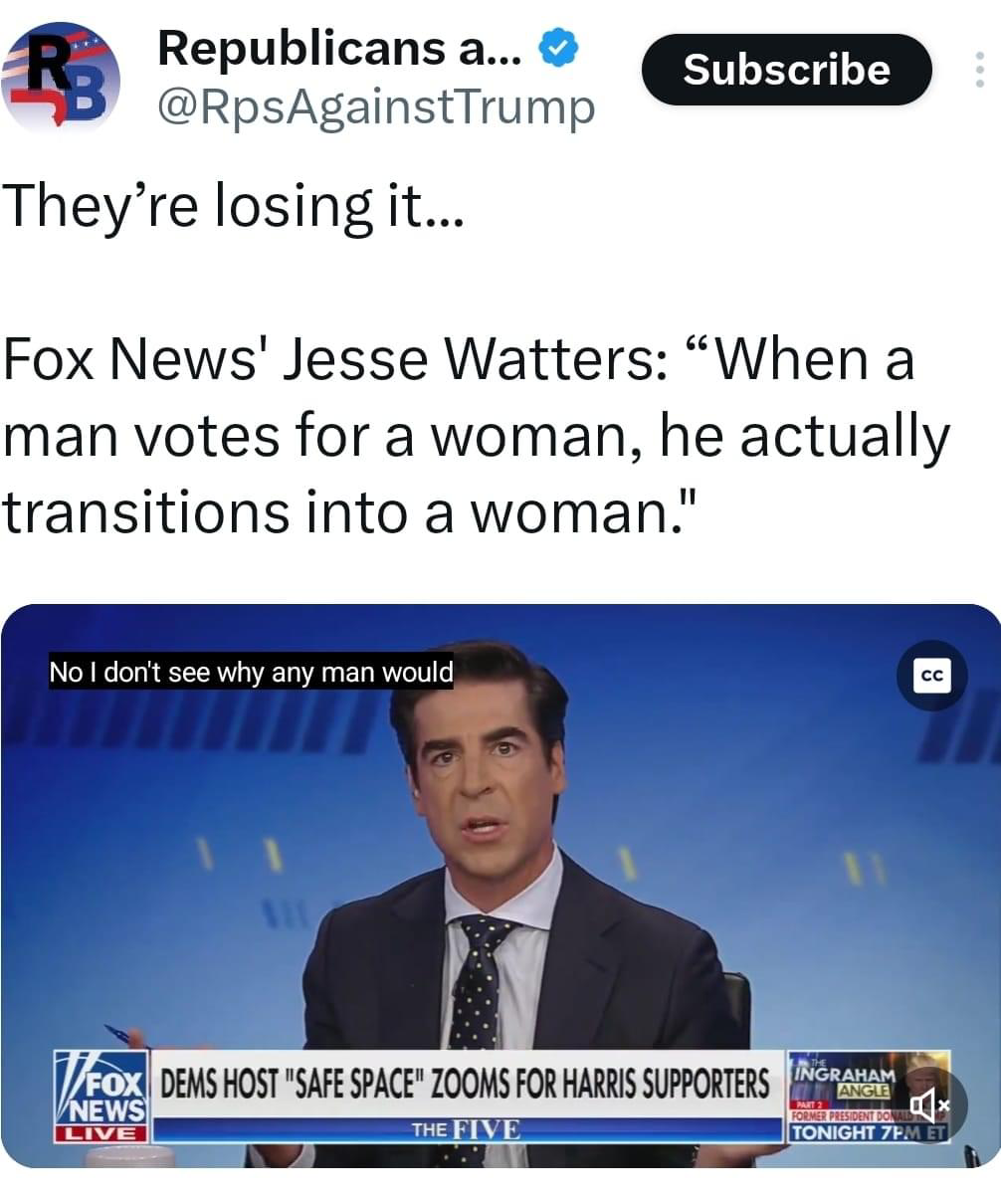Click the 'They're losing it...' tweet text
1001x1204 pixels.
234,205
